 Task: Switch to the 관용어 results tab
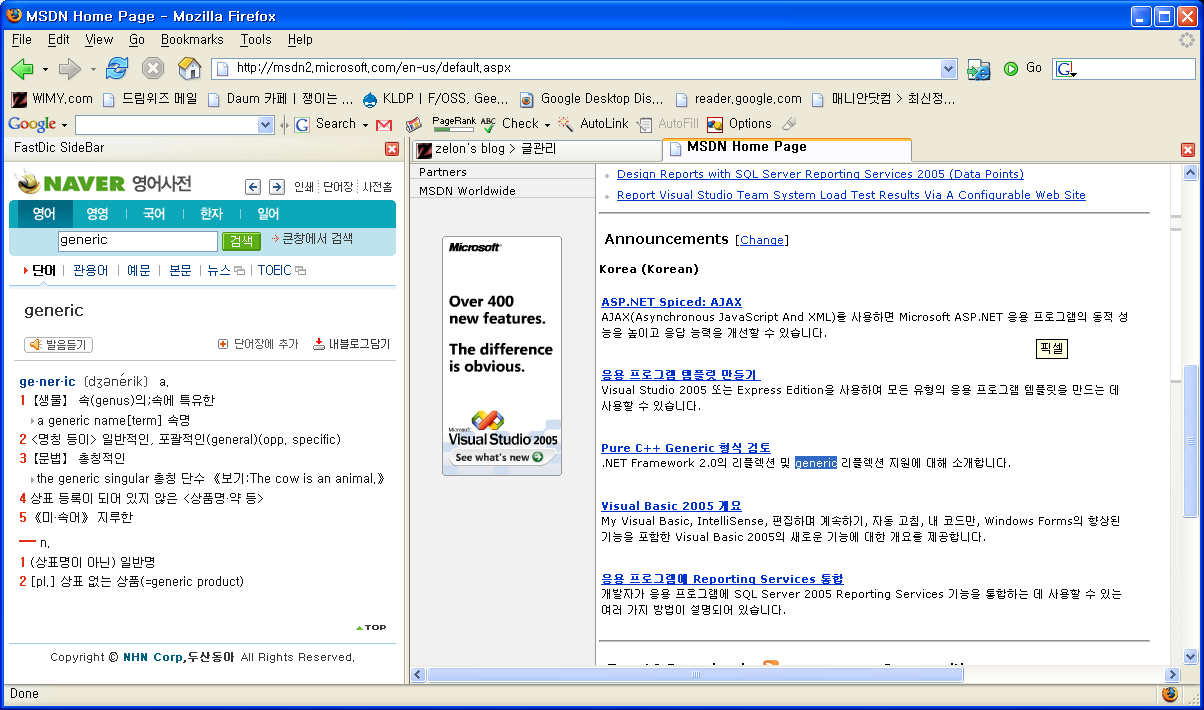pyautogui.click(x=91, y=270)
